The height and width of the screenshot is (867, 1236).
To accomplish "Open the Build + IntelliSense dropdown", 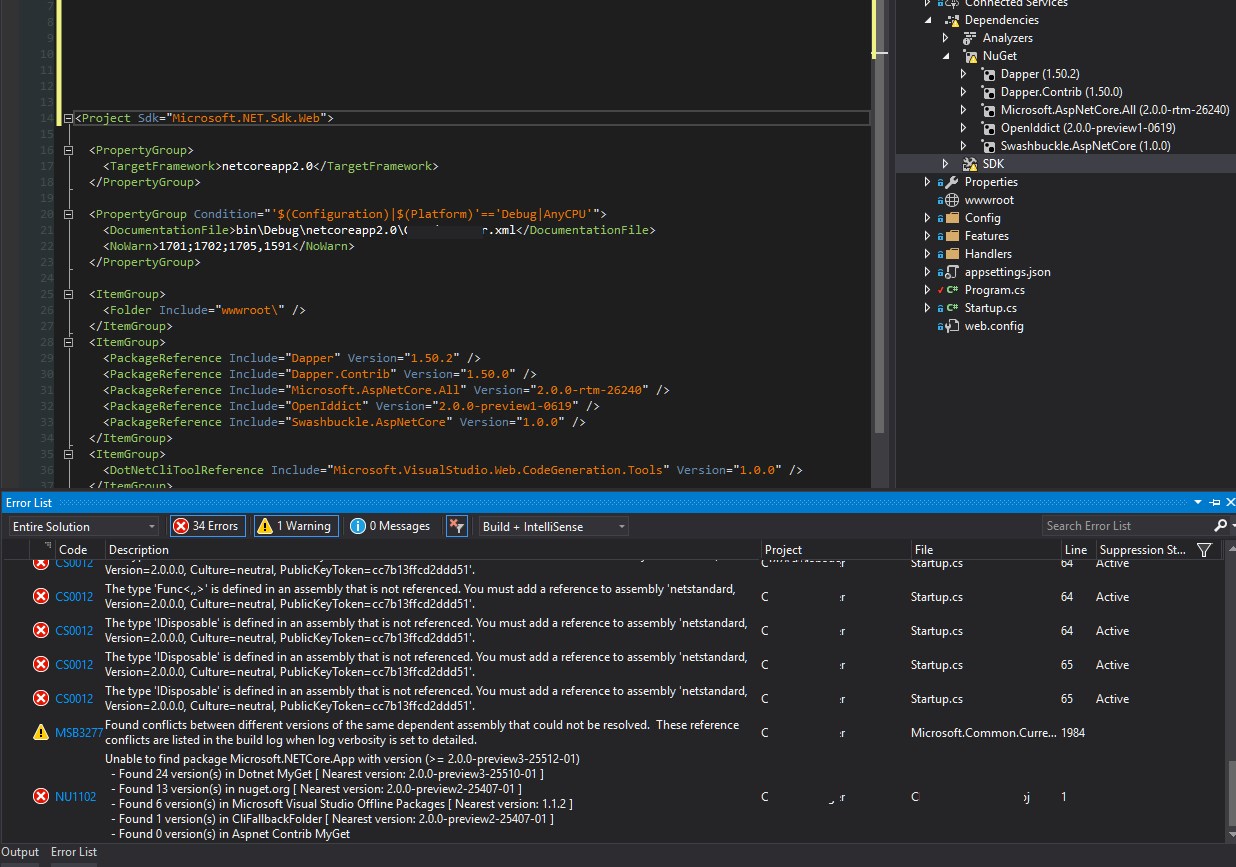I will (x=553, y=527).
